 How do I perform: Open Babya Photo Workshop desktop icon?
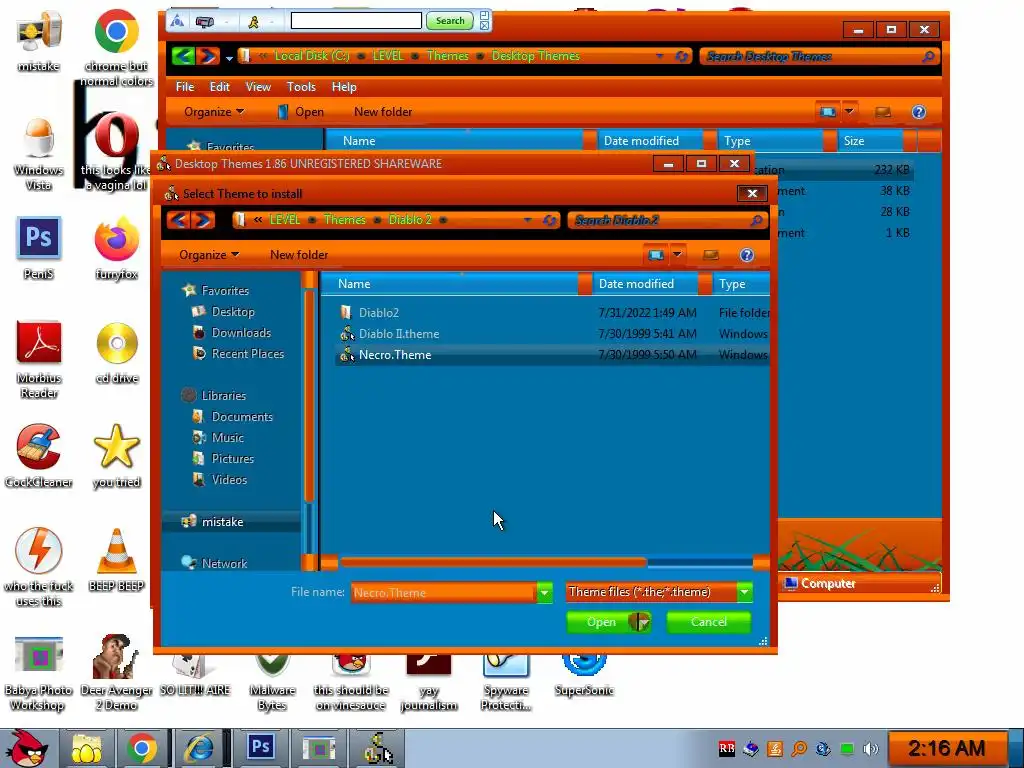coord(39,673)
